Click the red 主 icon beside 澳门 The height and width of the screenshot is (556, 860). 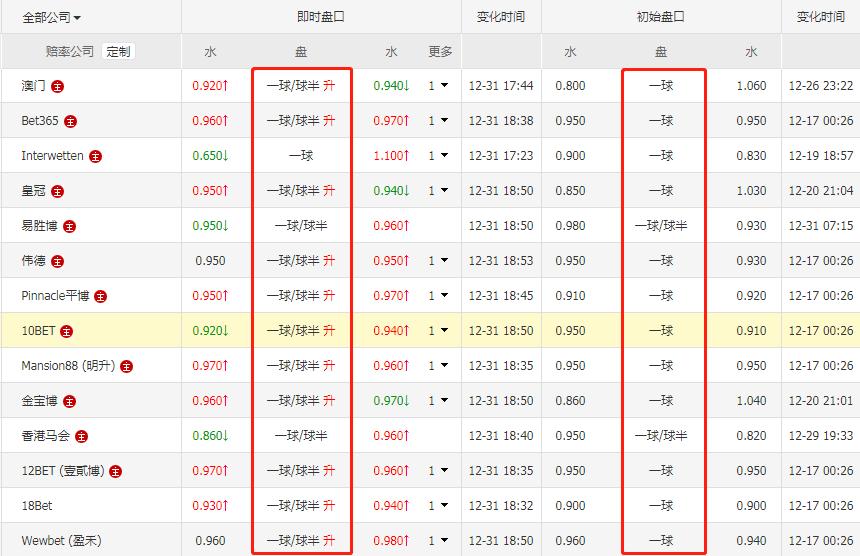58,86
